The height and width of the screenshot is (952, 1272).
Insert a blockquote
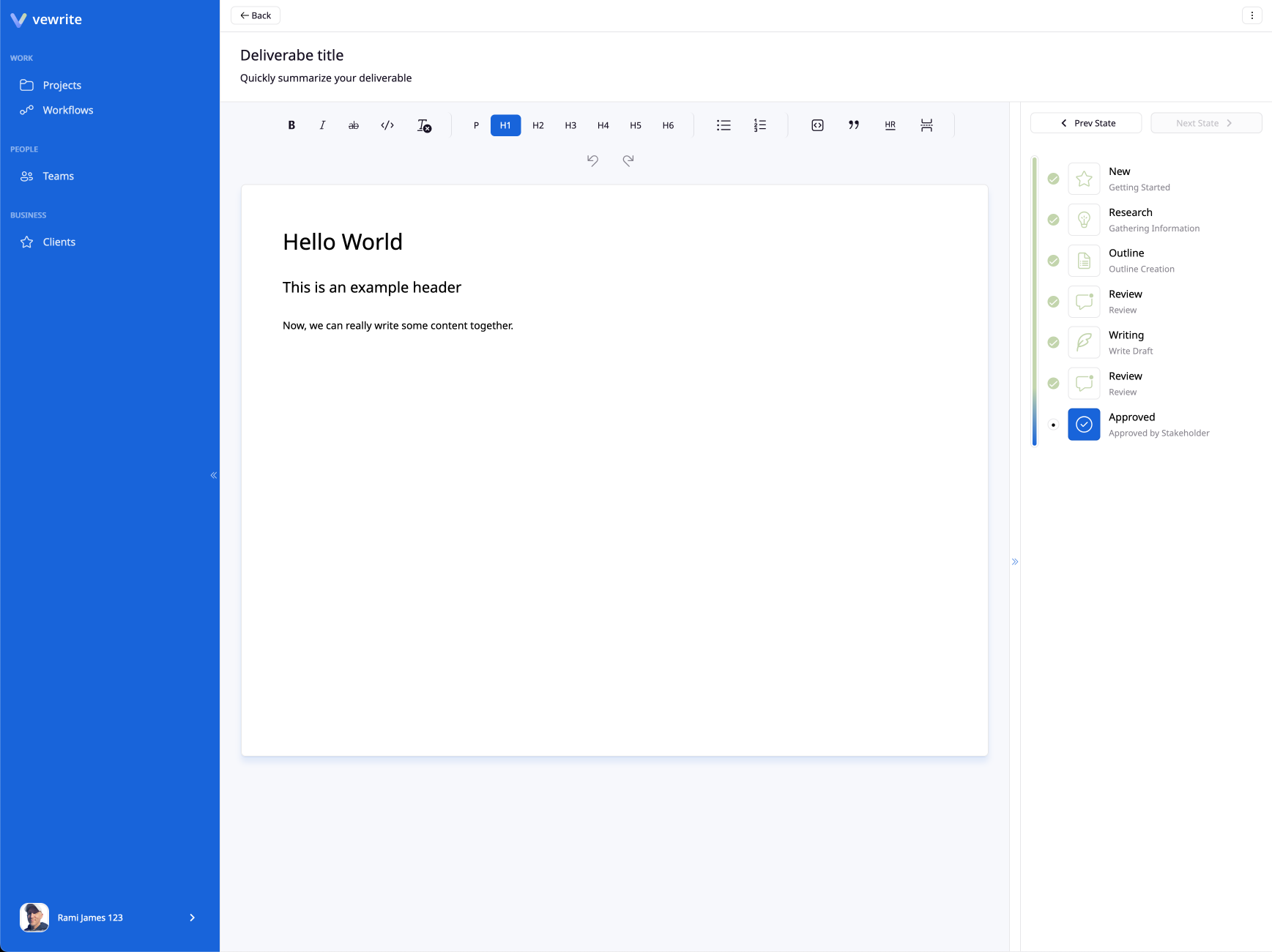click(854, 125)
